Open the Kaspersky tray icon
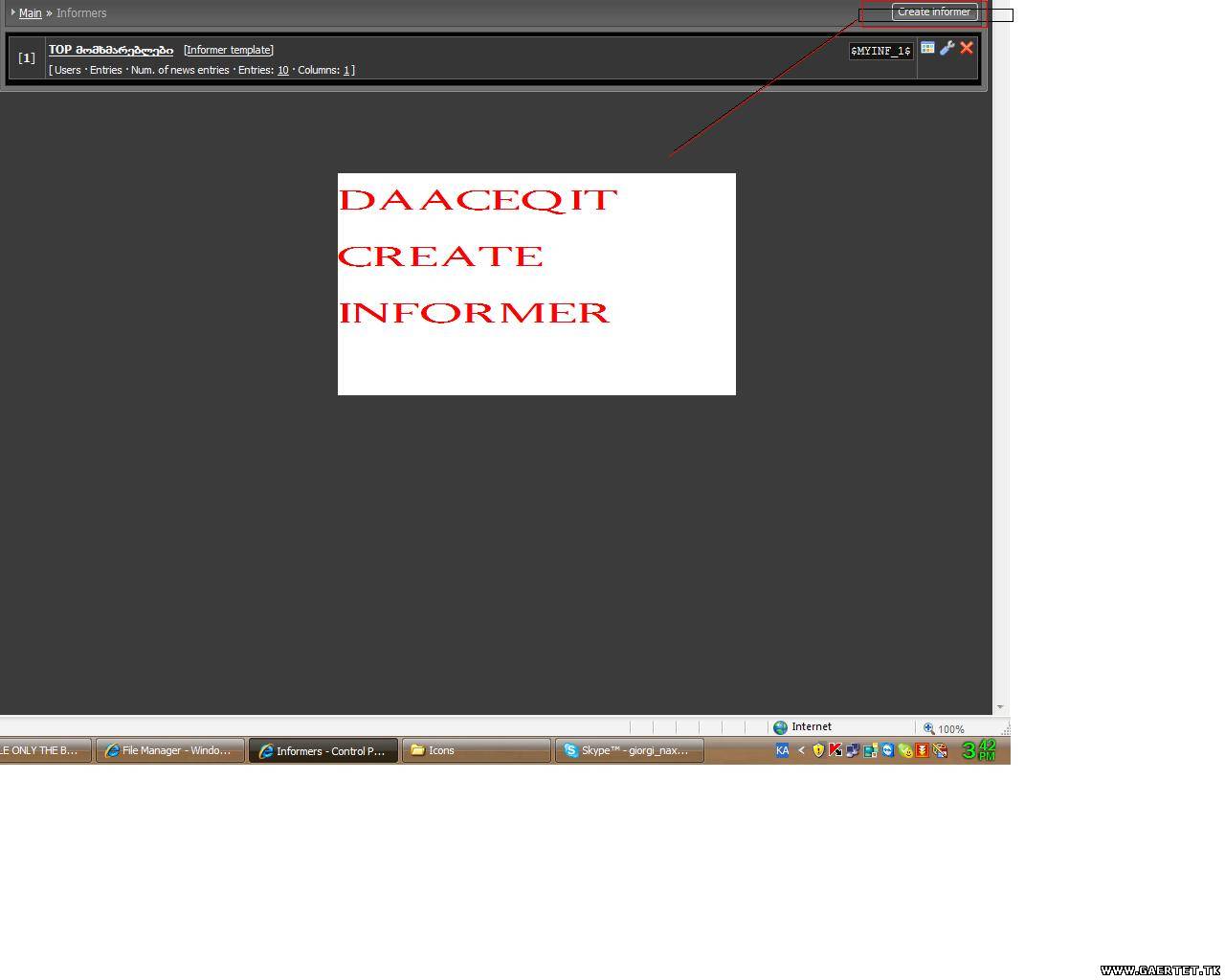The height and width of the screenshot is (980, 1225). point(835,750)
